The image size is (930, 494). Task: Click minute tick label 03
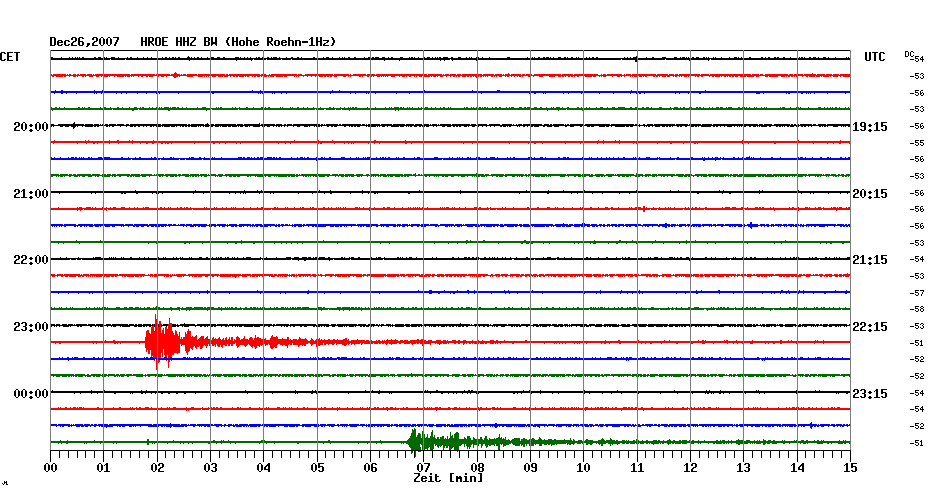[x=211, y=467]
